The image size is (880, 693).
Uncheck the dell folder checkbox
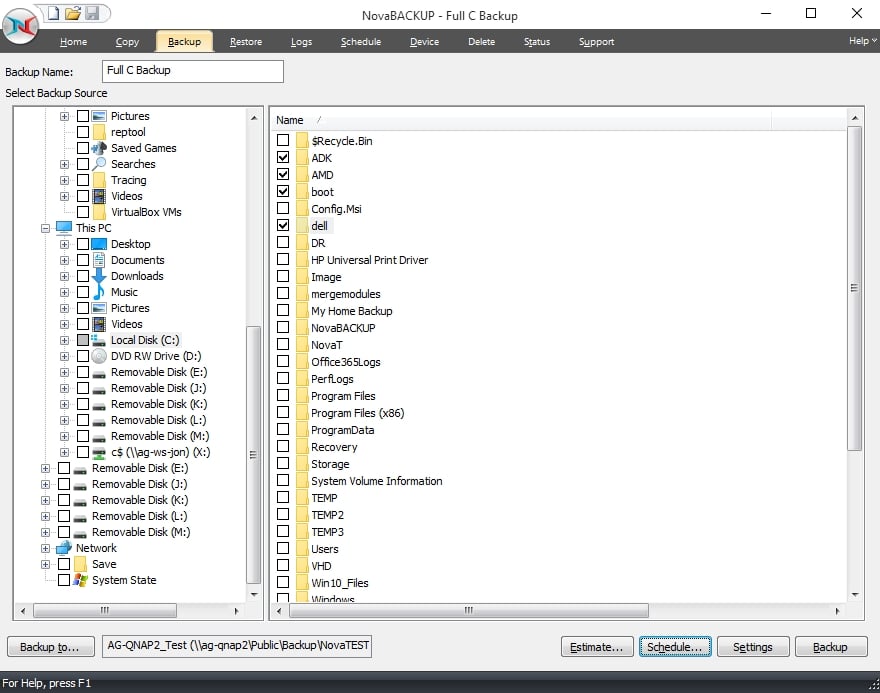point(283,225)
